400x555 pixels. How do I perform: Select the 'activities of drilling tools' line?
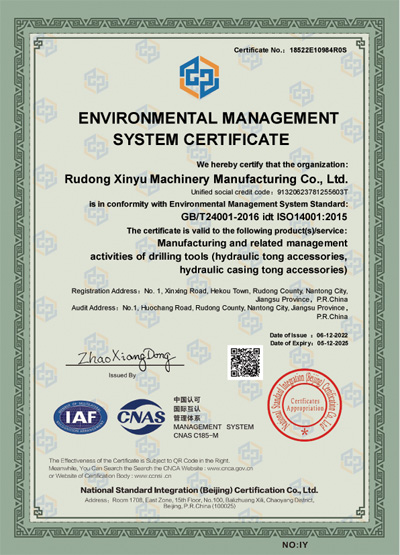[218, 257]
